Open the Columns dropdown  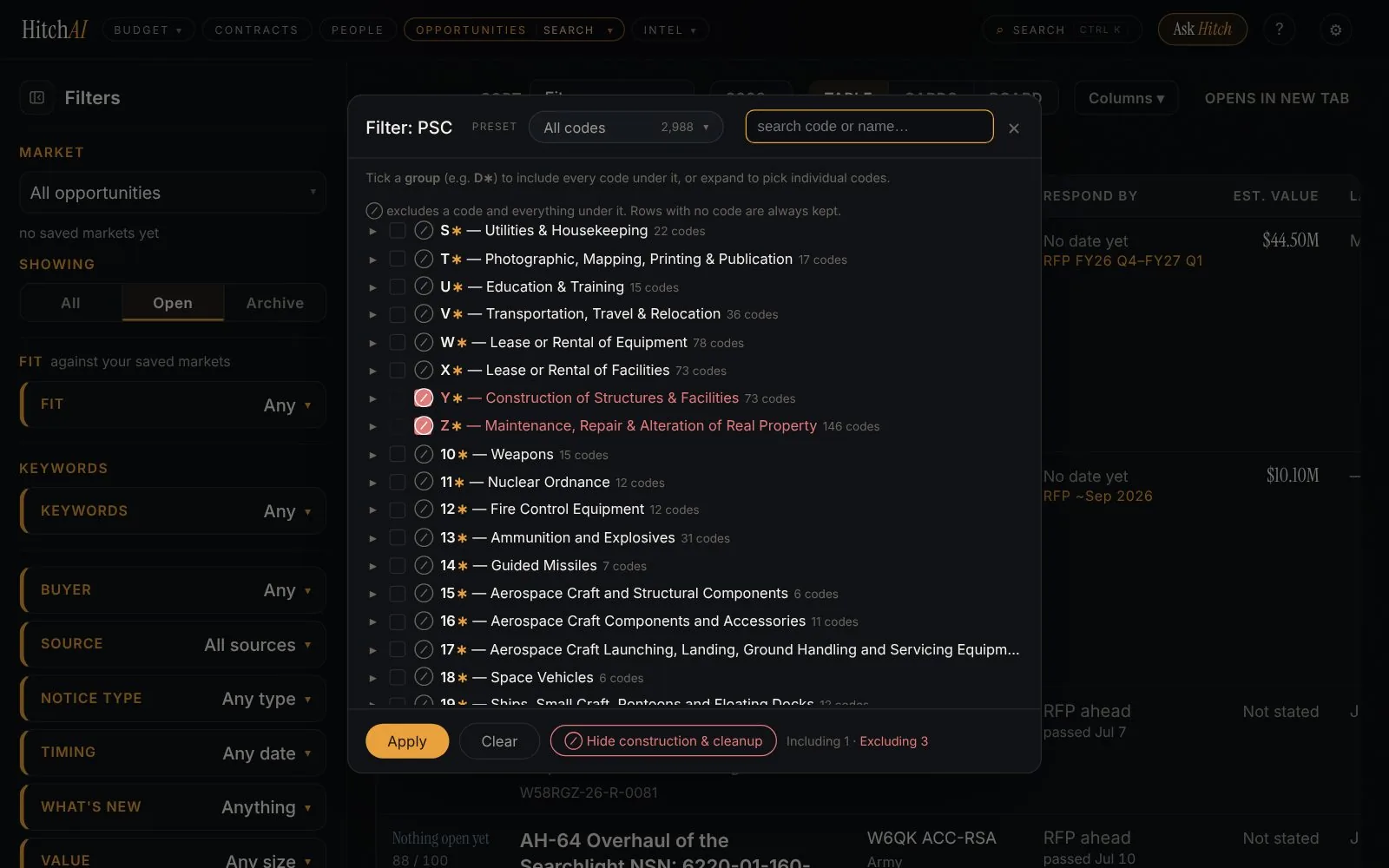[1126, 98]
